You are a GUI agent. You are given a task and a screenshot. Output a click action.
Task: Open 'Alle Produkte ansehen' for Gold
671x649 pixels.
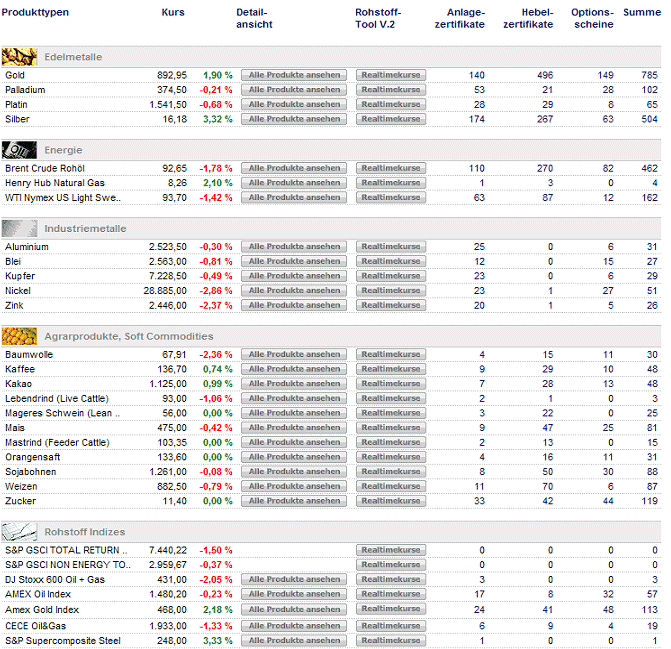click(293, 75)
